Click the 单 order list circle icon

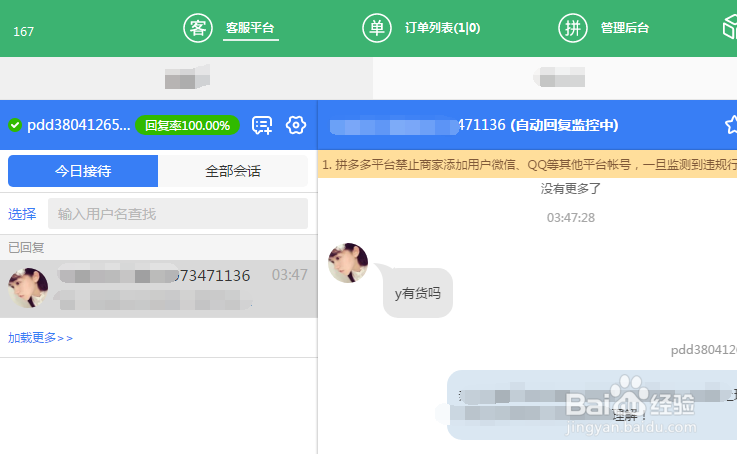377,28
